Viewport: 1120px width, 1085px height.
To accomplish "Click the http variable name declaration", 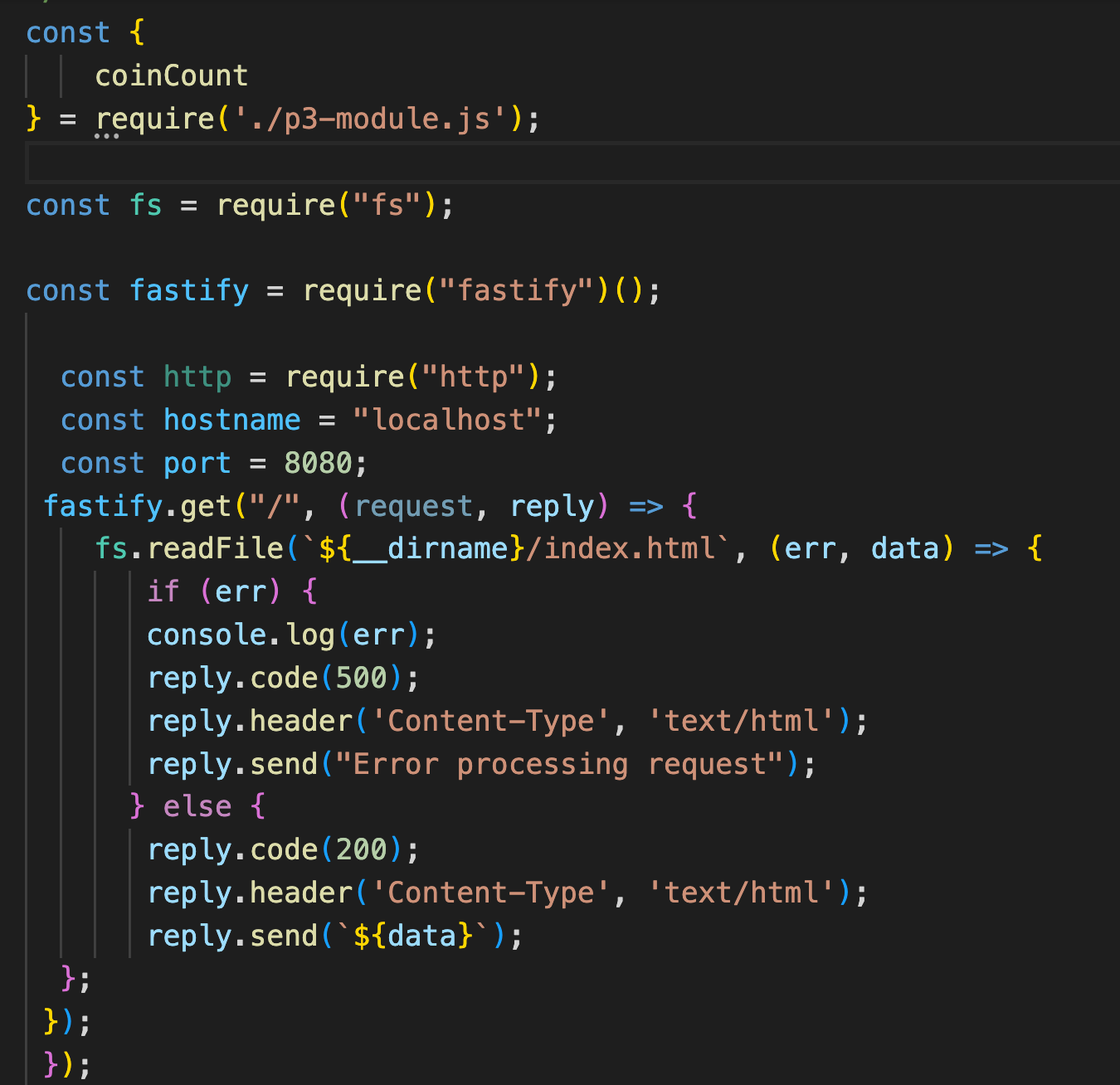I will [197, 377].
